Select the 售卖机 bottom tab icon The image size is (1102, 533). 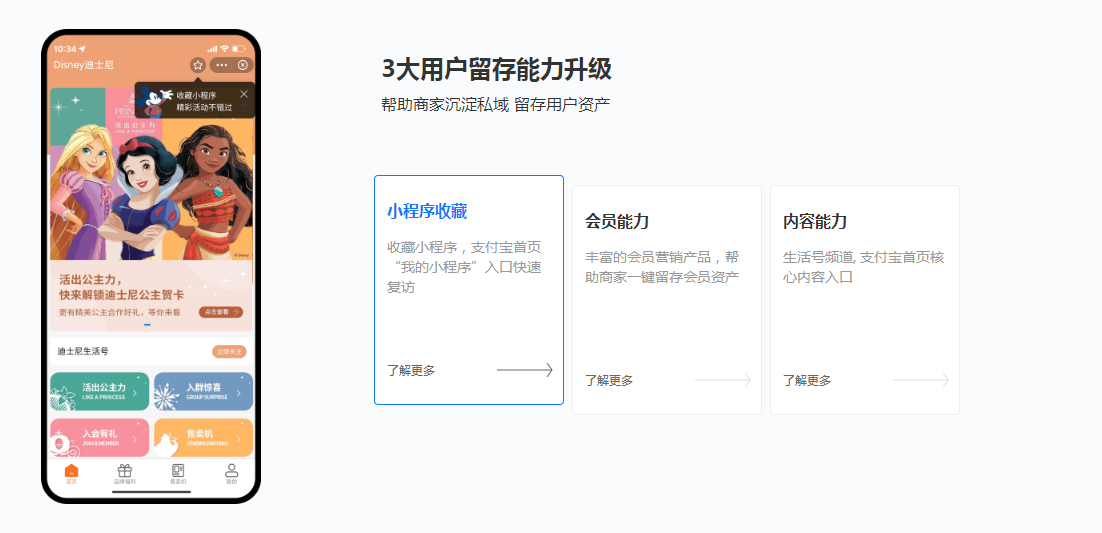point(178,471)
